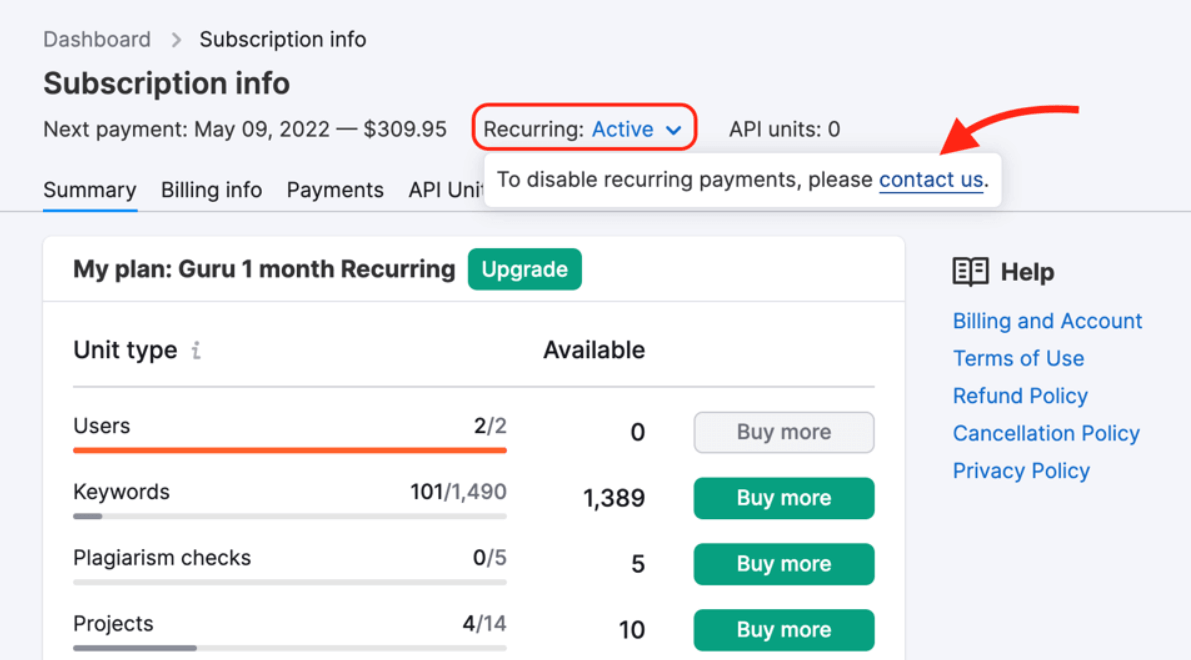Screen dimensions: 1191x660
Task: Buy more Projects
Action: [x=783, y=630]
